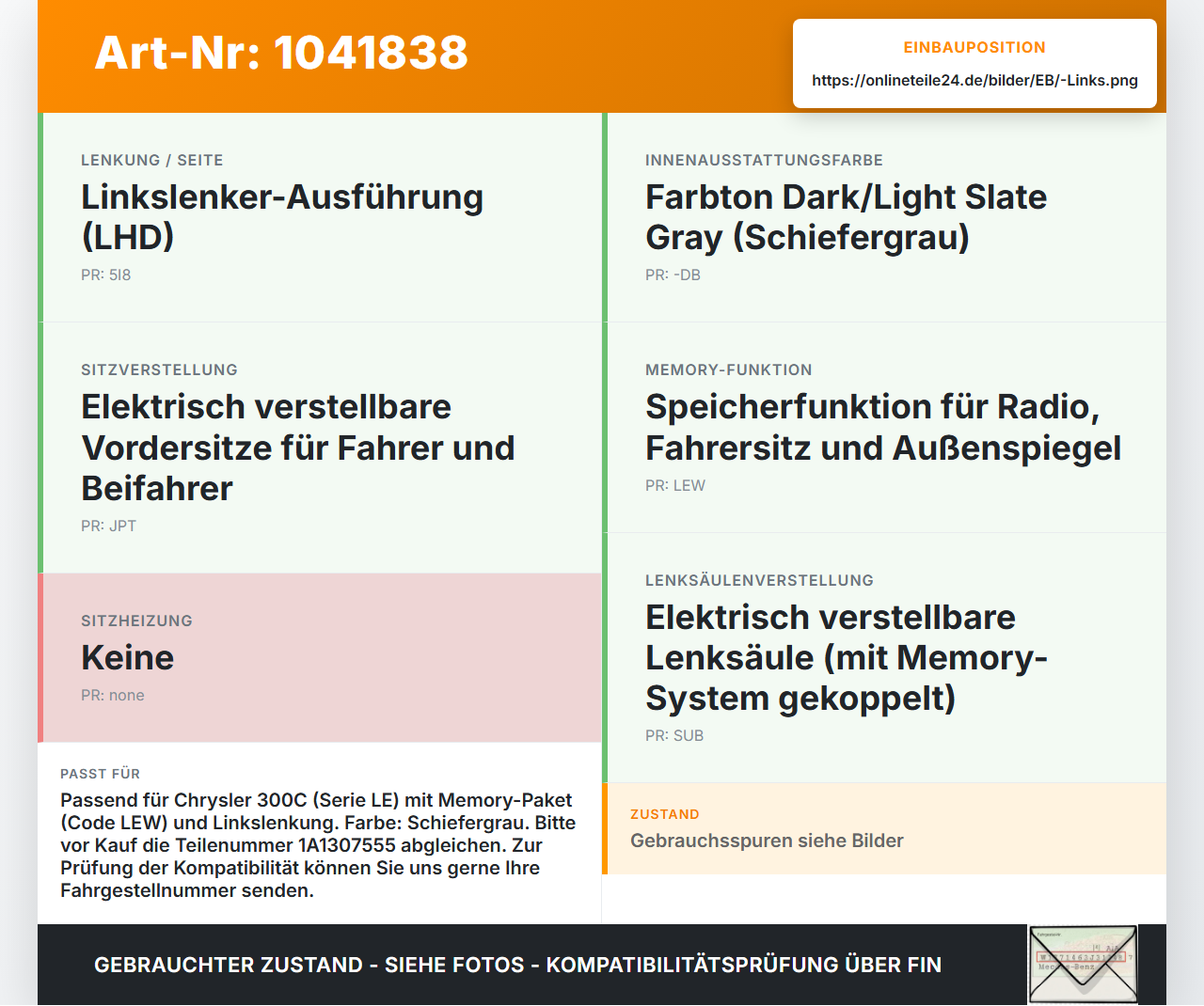The height and width of the screenshot is (1006, 1204).
Task: Click the envelope icon with the FIN document
Action: 1083,965
